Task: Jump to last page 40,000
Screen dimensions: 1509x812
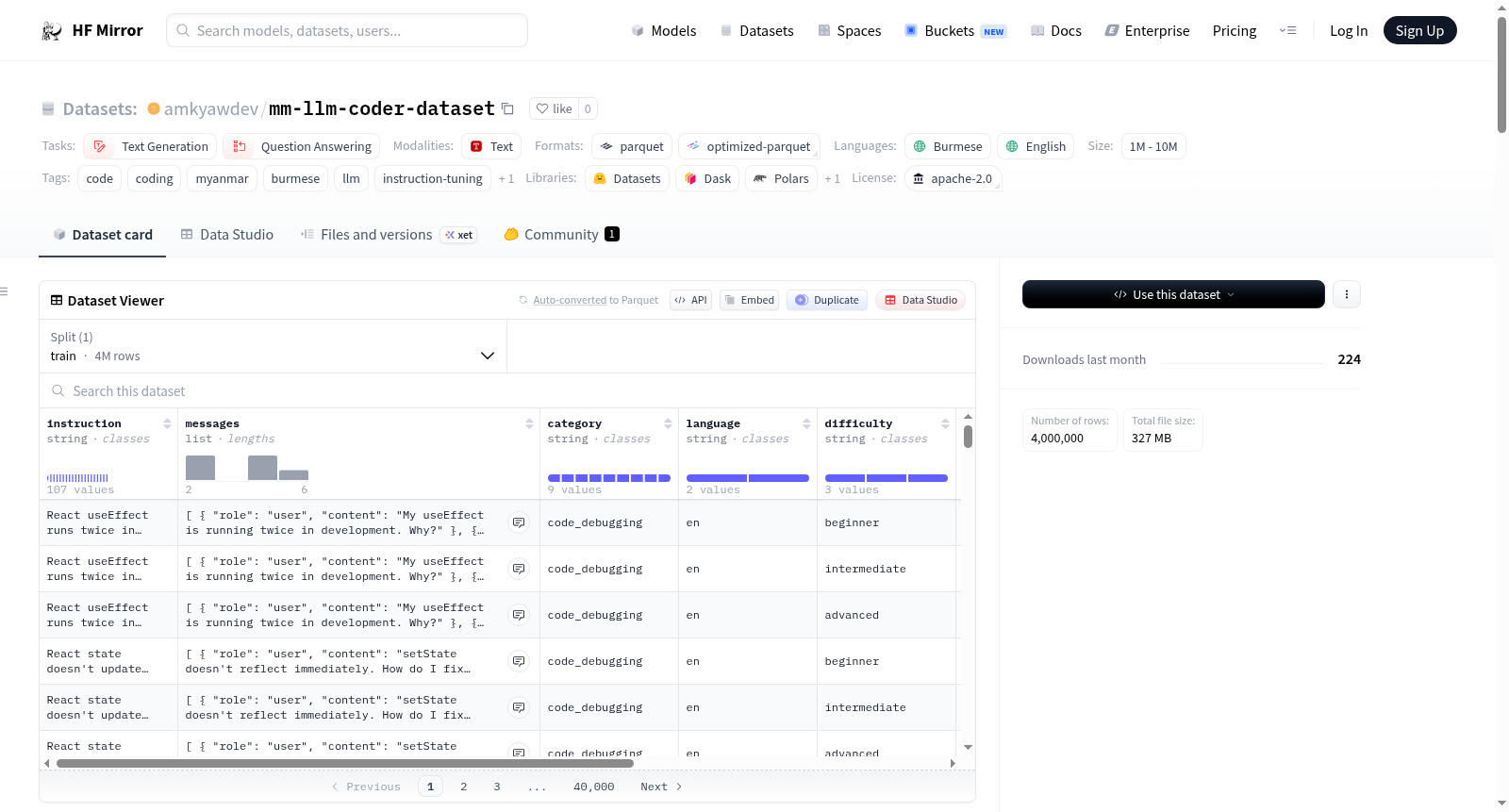Action: (593, 787)
